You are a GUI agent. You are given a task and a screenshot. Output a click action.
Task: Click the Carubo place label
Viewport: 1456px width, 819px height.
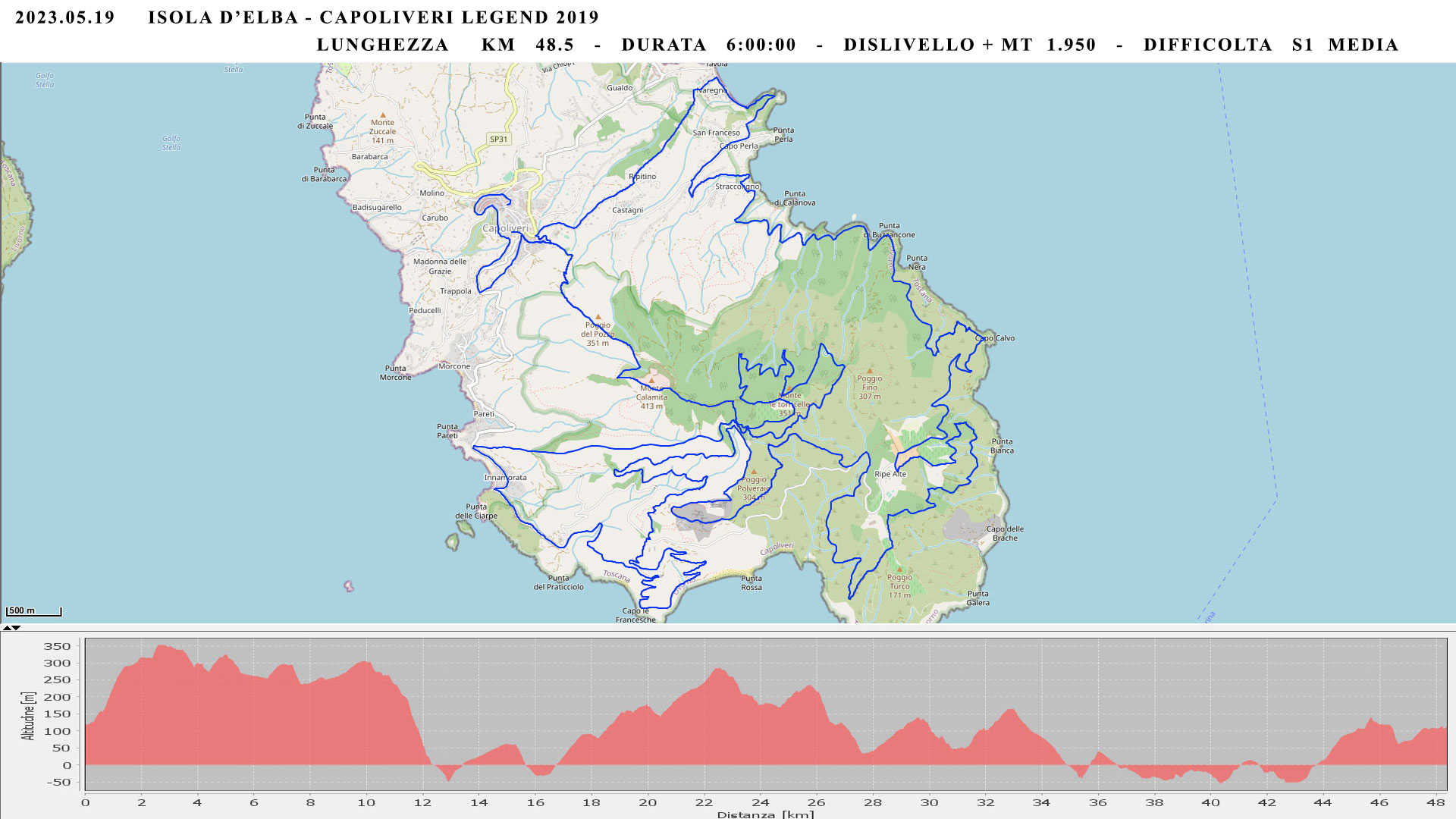[435, 218]
